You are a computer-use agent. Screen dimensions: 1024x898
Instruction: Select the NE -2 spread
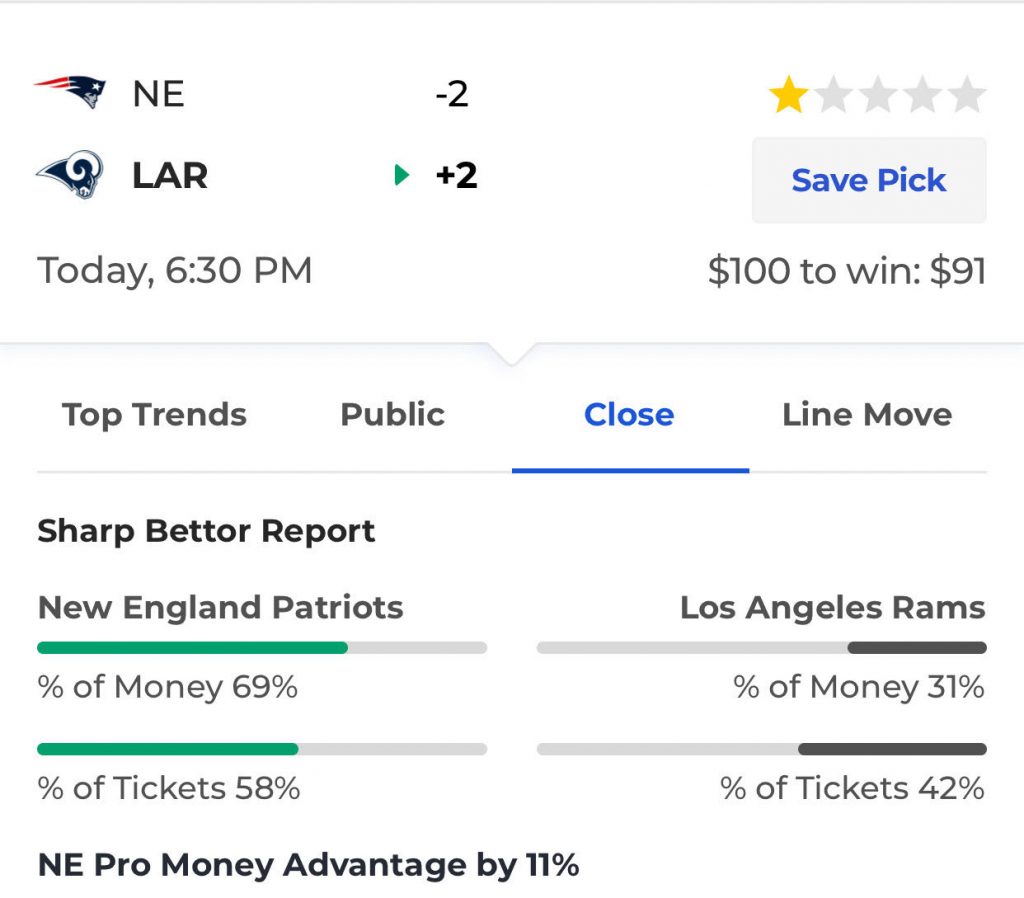(452, 94)
